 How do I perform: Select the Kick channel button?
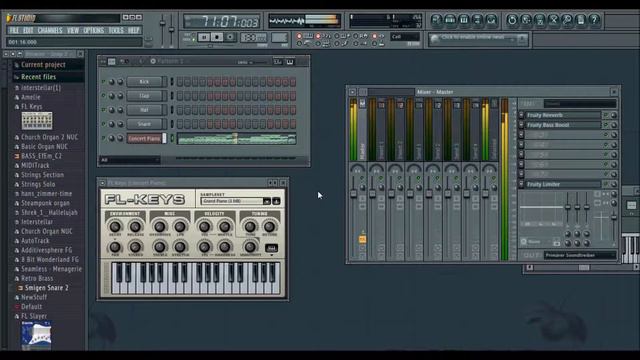click(x=144, y=82)
